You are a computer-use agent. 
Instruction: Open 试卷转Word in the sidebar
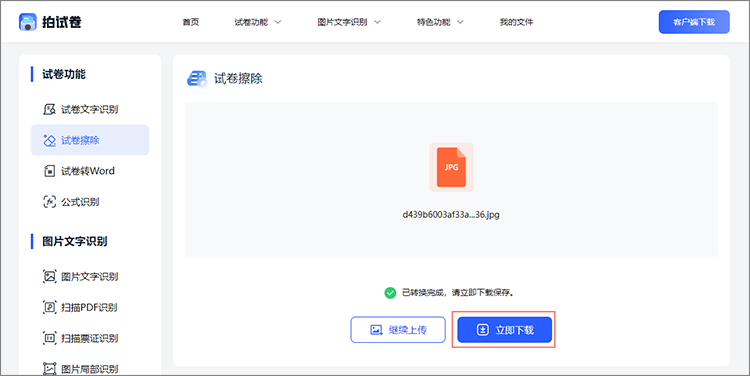pos(88,171)
